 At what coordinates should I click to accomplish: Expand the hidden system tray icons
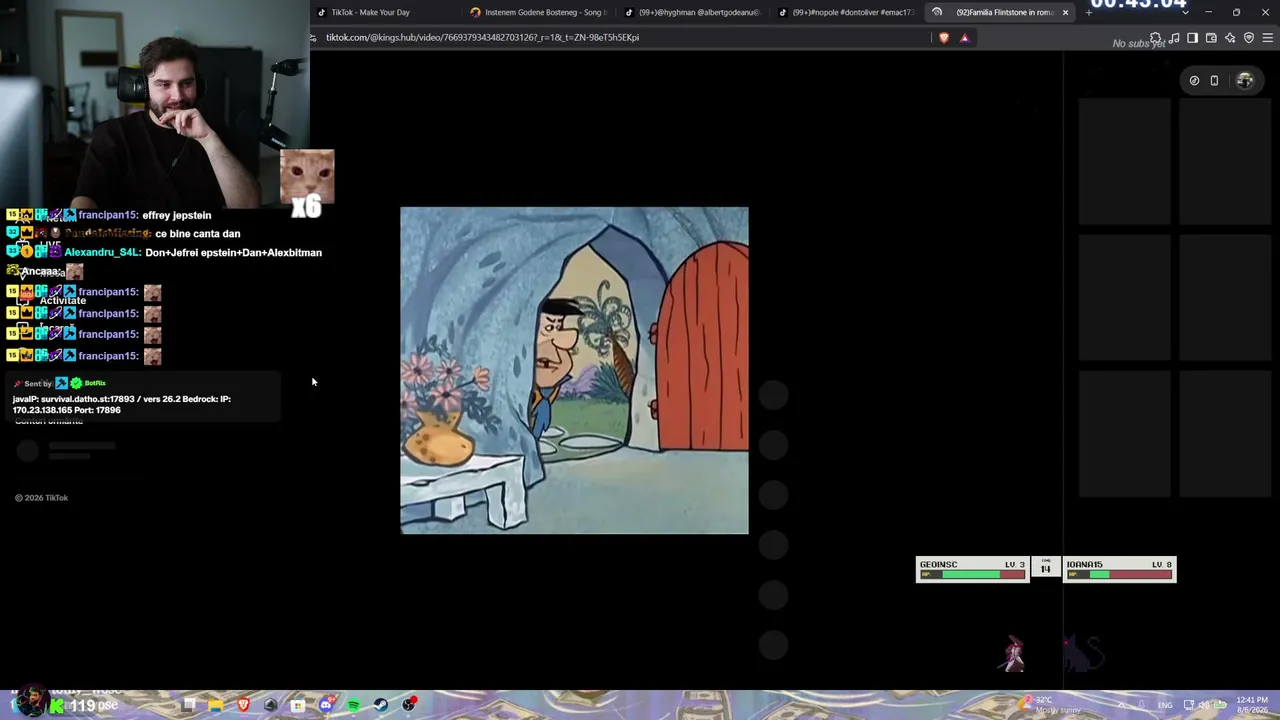pyautogui.click(x=1120, y=705)
